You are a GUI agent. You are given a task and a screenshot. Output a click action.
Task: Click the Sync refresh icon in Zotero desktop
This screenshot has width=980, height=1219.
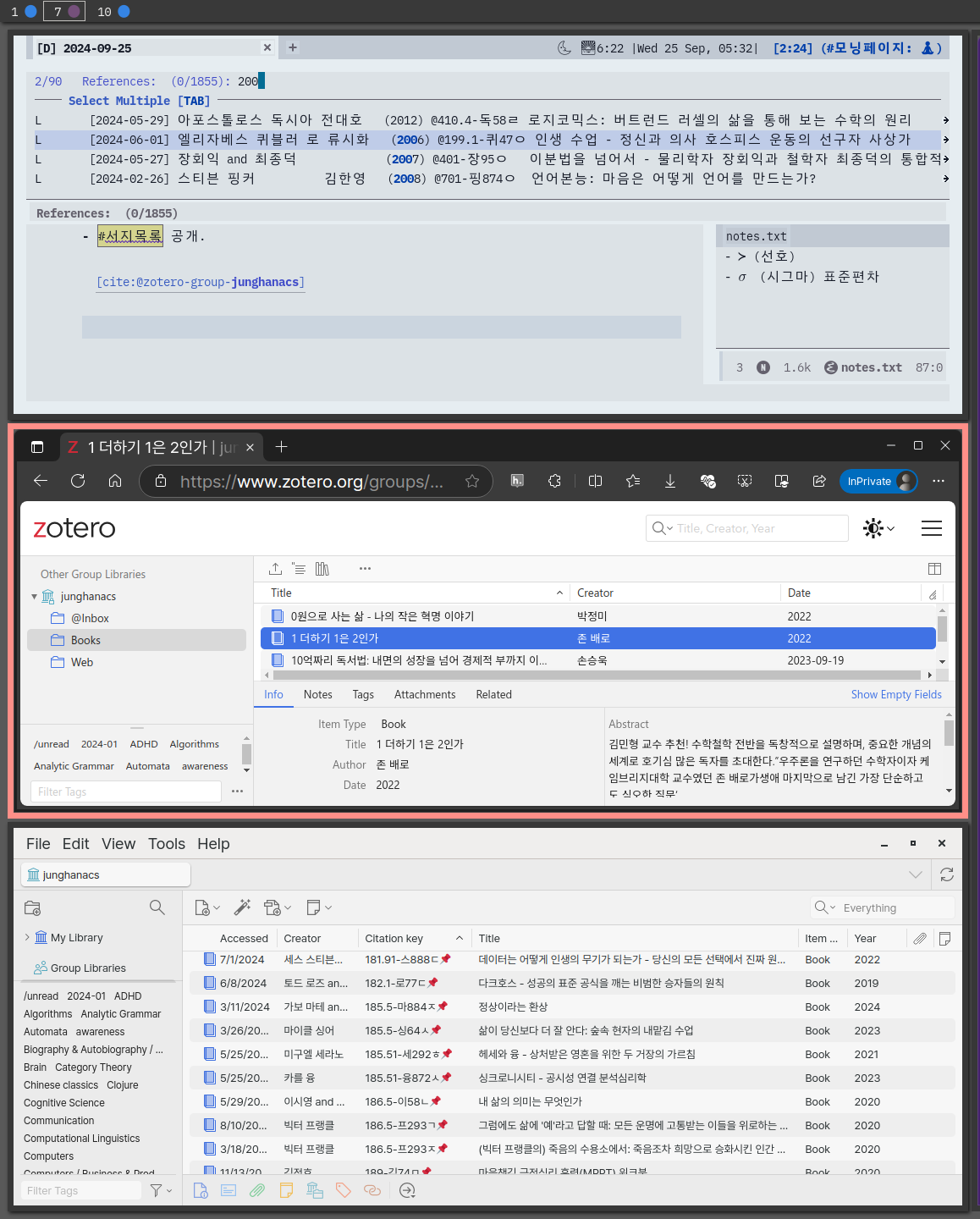[x=947, y=874]
